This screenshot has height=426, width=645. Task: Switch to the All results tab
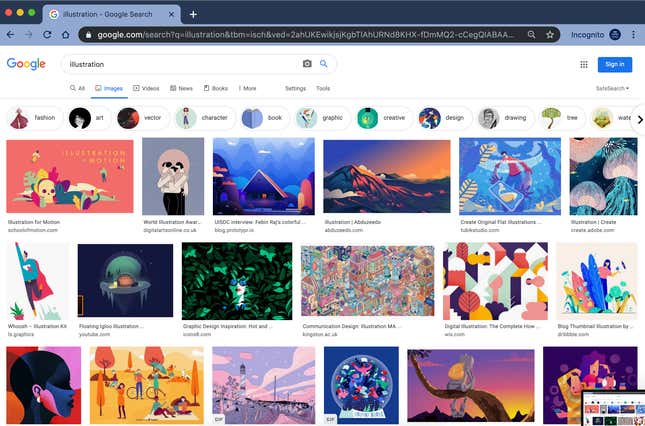point(77,88)
